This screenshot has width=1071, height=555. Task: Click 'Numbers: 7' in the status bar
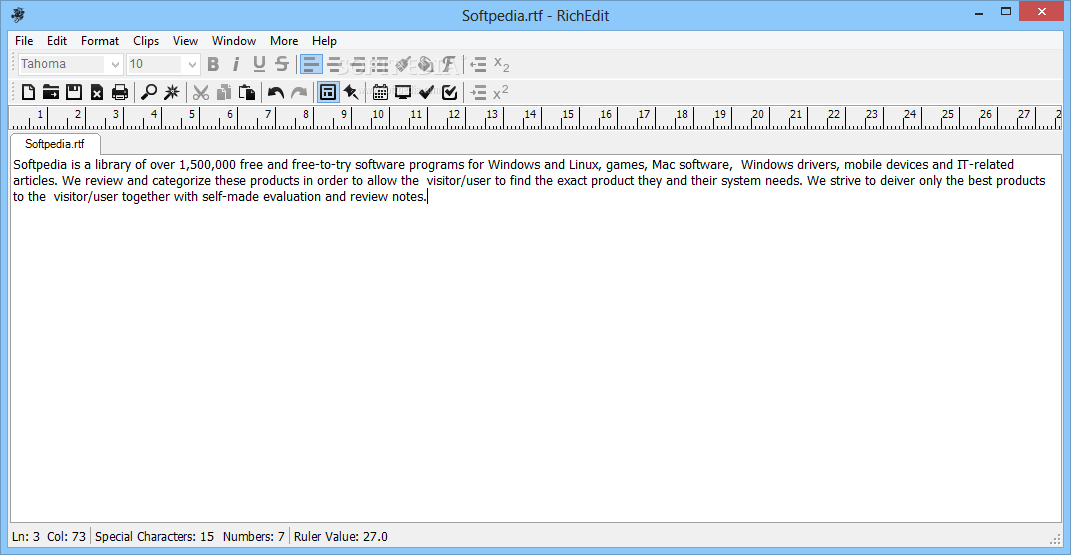point(253,537)
